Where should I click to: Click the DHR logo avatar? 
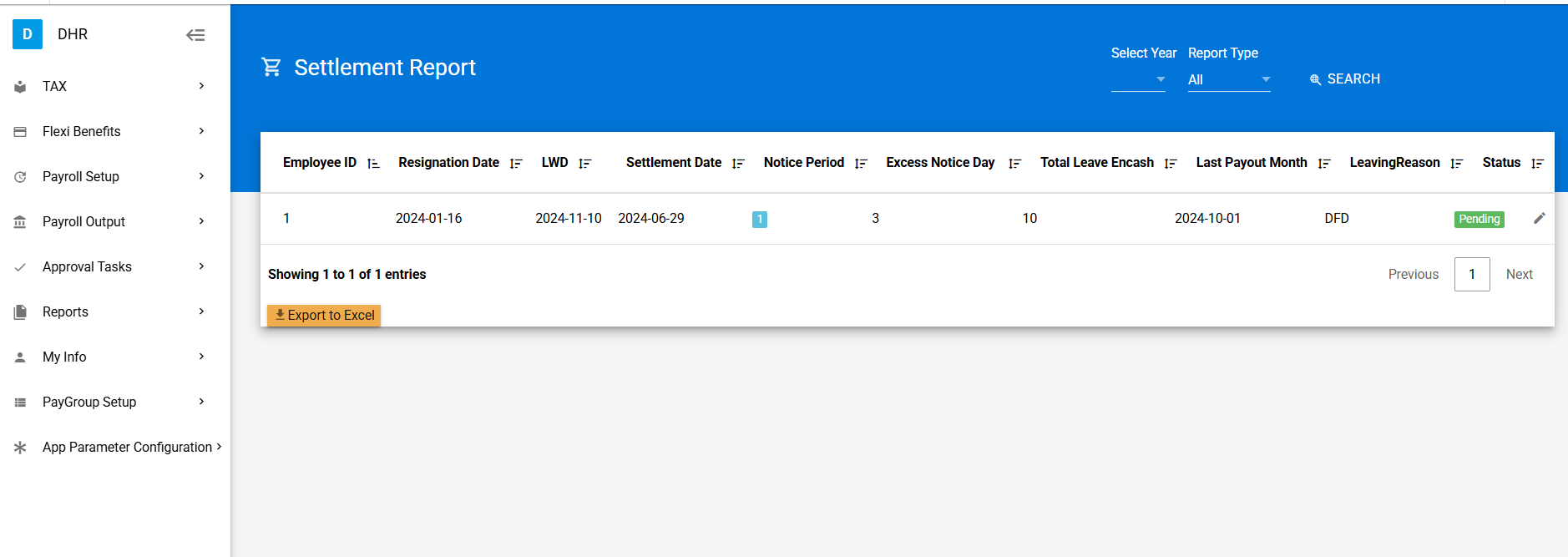pos(28,34)
